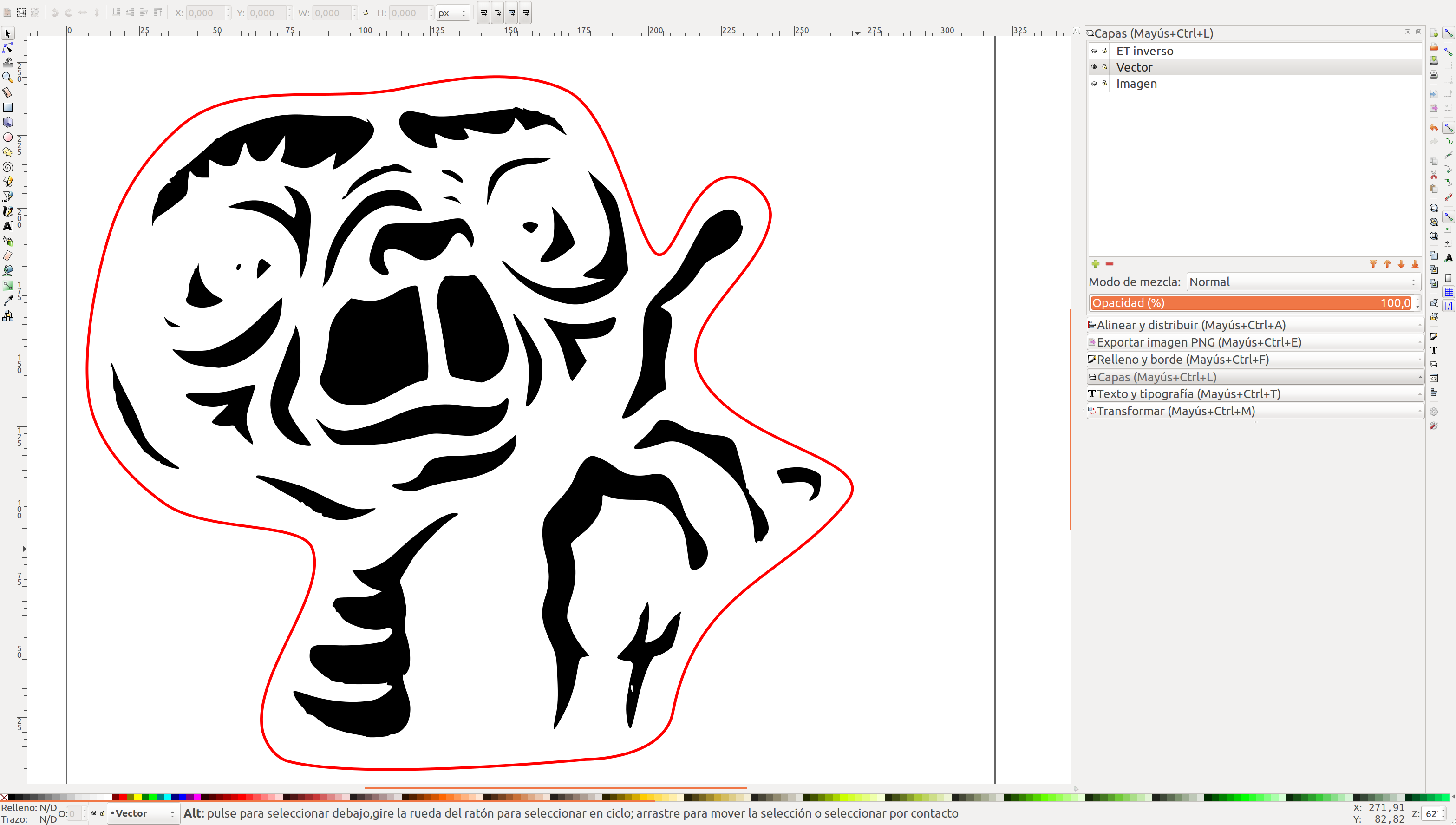Hide the Vector layer via eye icon

pyautogui.click(x=1094, y=67)
